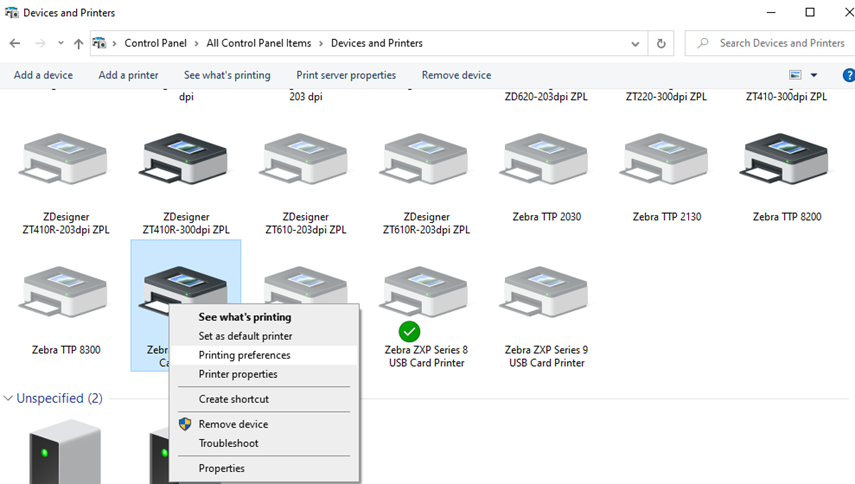
Task: Click the Devices and Printers breadcrumb
Action: (x=376, y=43)
